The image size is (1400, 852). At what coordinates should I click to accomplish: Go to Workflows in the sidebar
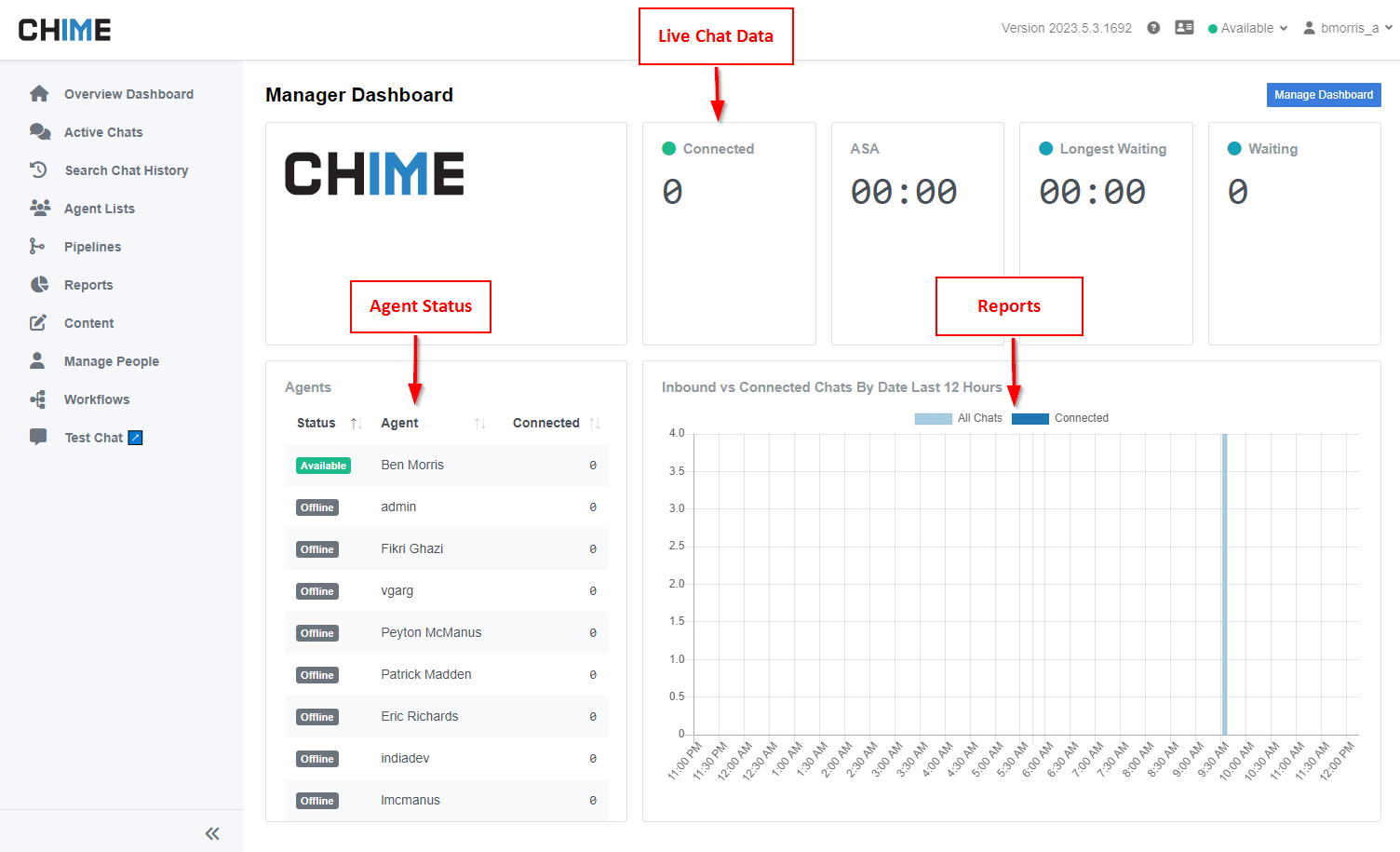tap(97, 399)
